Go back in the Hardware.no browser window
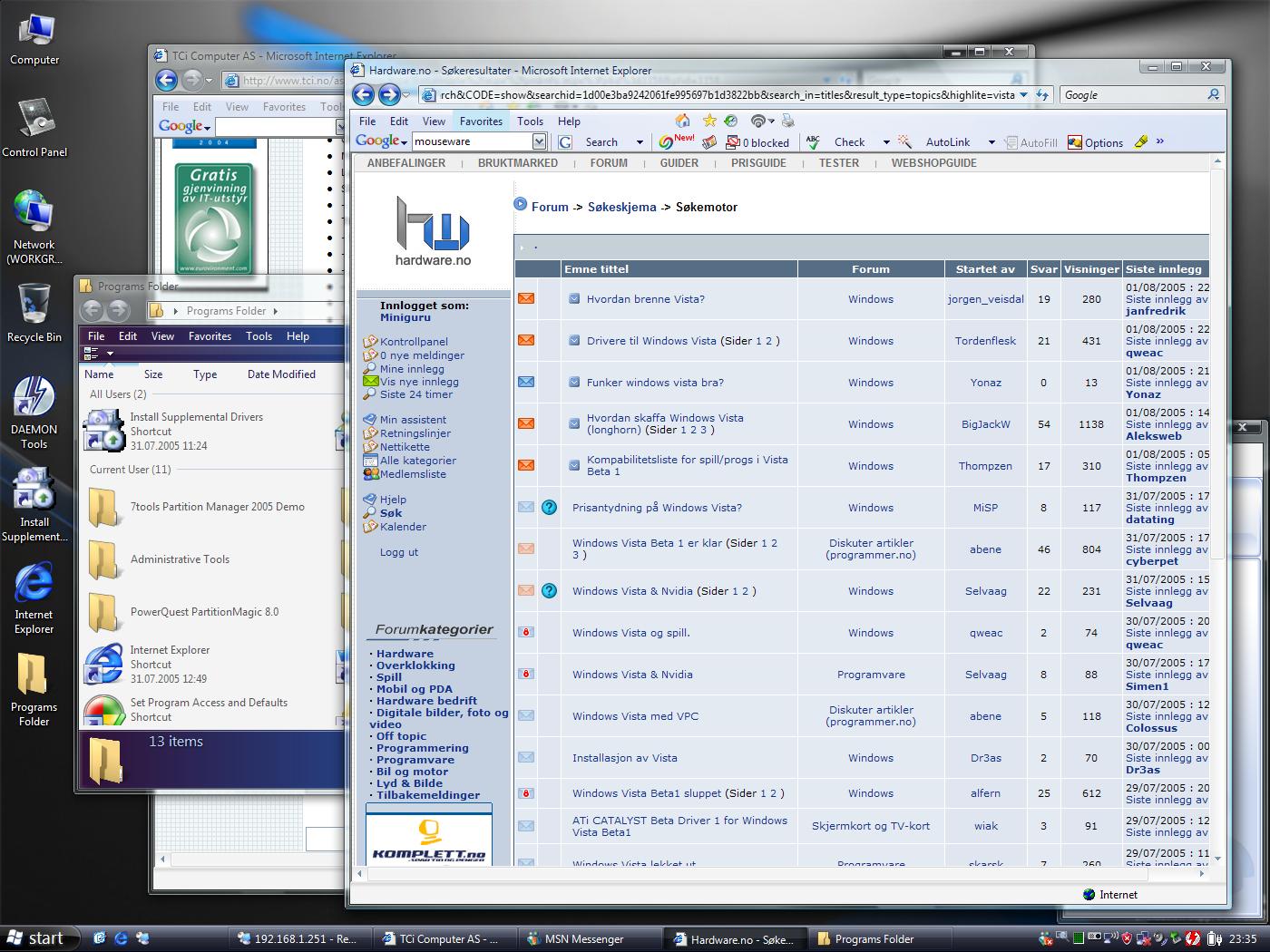Image resolution: width=1270 pixels, height=952 pixels. coord(363,94)
